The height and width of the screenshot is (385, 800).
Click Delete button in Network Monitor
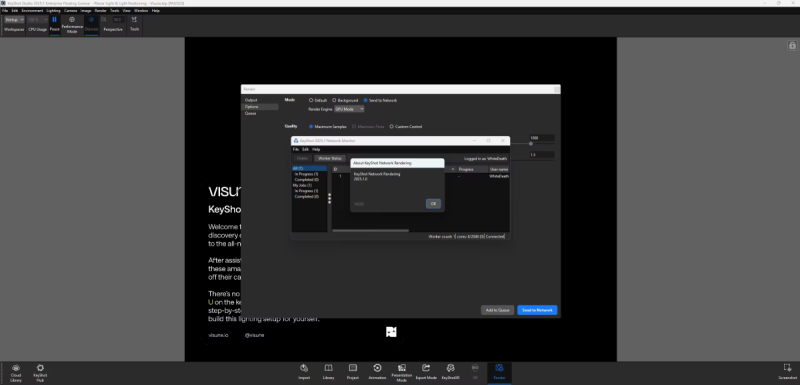tap(302, 159)
